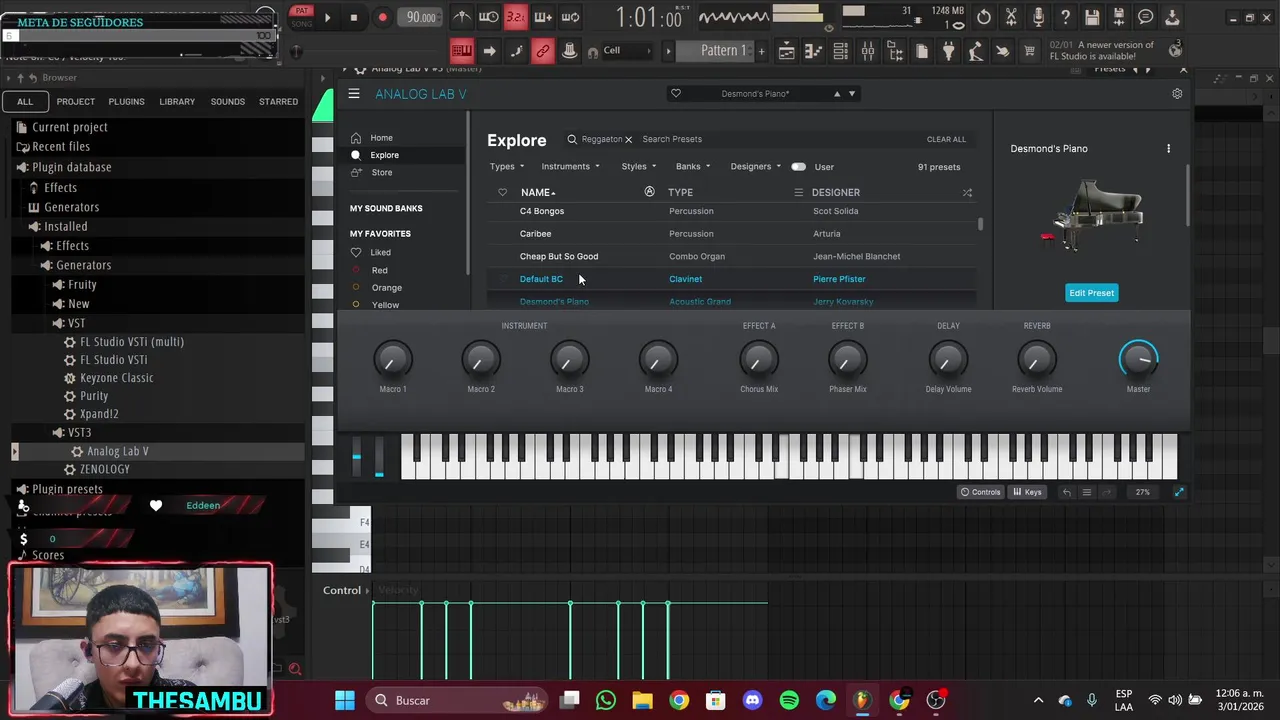Switch browser to PLUGINS tab
The width and height of the screenshot is (1280, 720).
126,101
